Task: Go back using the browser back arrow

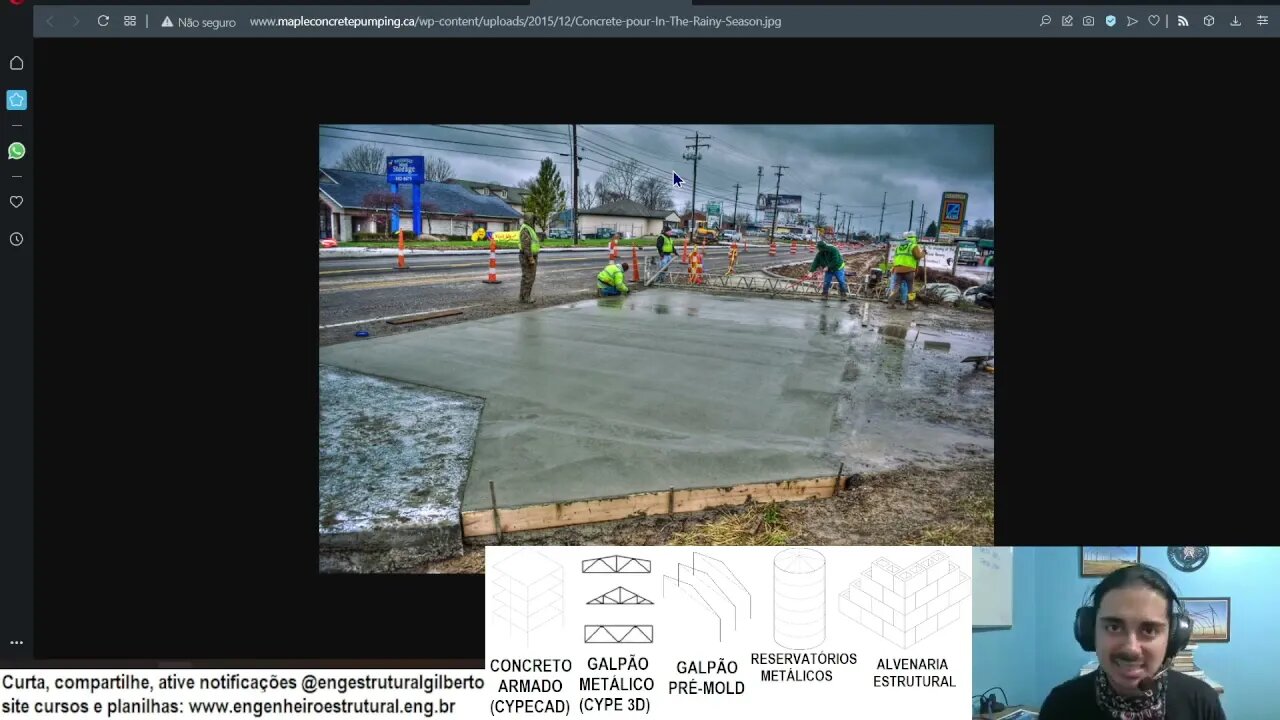Action: [50, 21]
